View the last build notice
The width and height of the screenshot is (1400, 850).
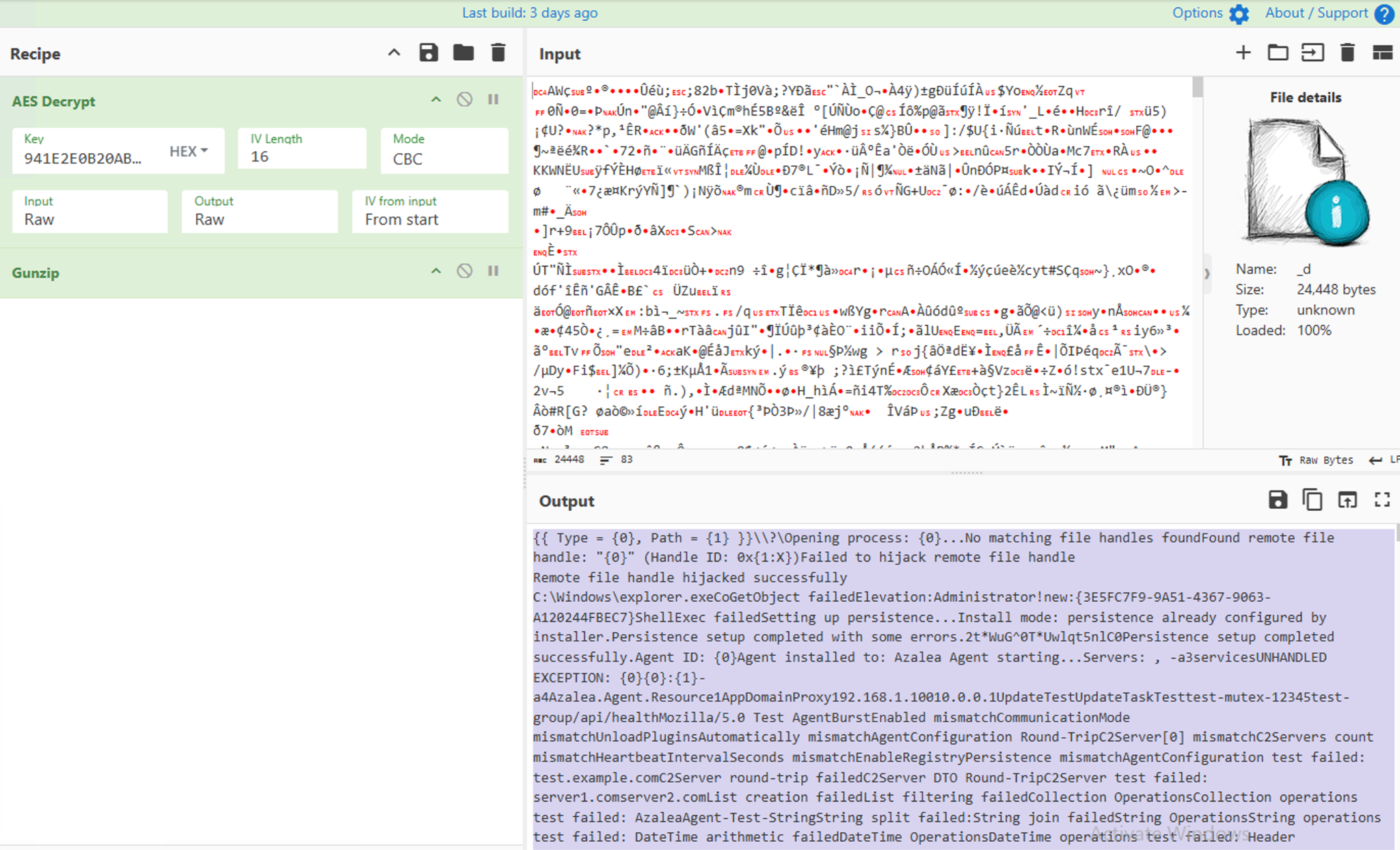(530, 13)
